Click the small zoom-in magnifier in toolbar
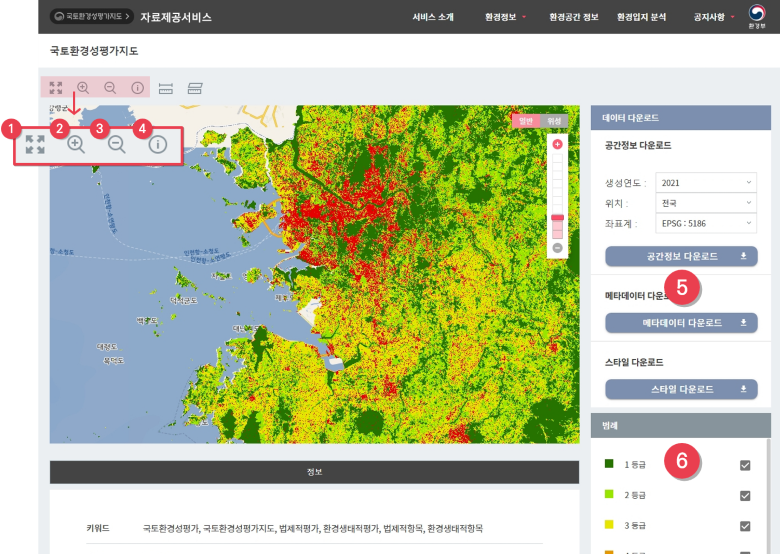780x554 pixels. tap(83, 88)
